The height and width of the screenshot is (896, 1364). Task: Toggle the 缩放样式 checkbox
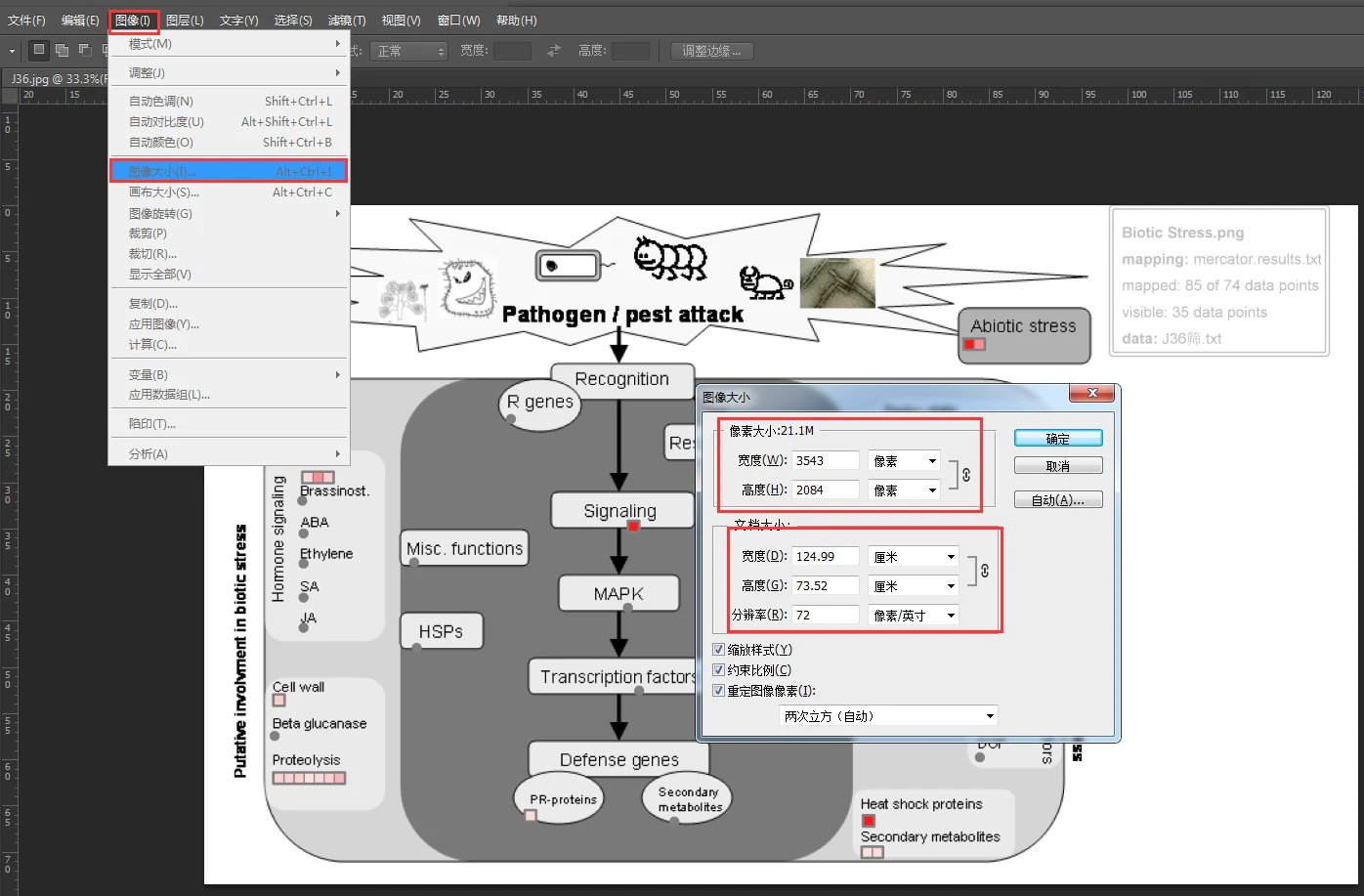click(x=719, y=650)
